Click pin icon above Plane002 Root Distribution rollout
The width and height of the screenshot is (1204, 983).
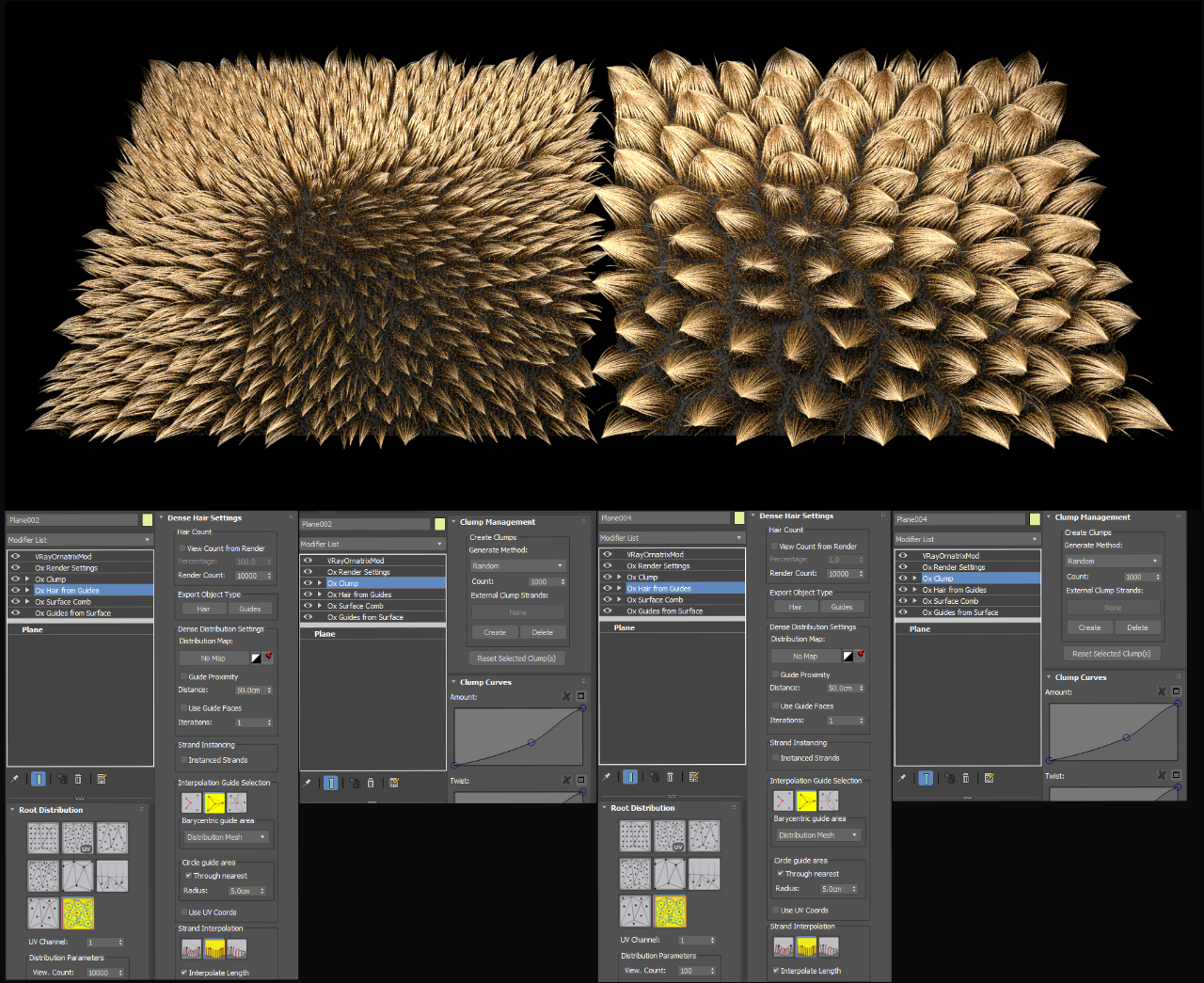click(14, 779)
